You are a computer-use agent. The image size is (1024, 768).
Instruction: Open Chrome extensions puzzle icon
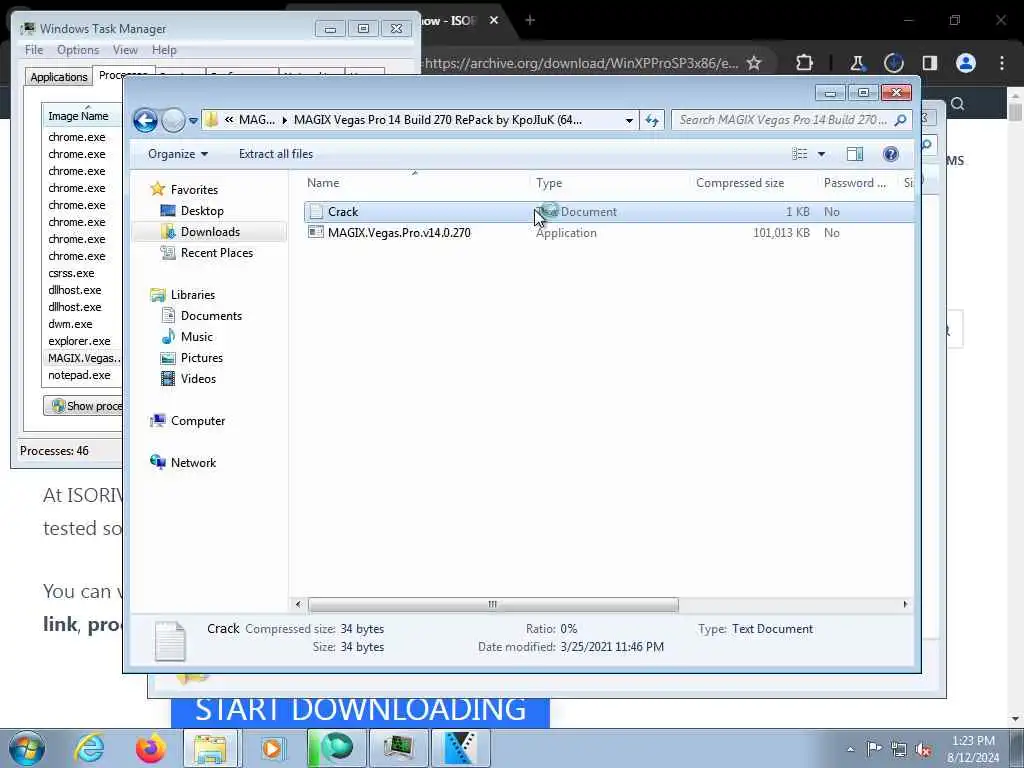point(805,63)
